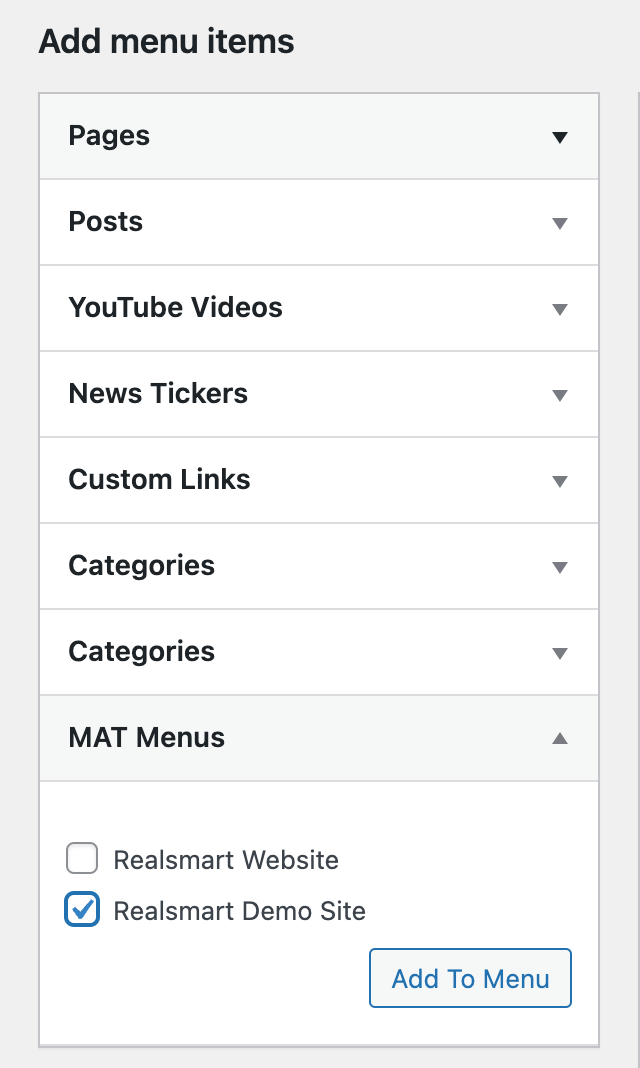Collapse MAT Menus using its up arrow
The width and height of the screenshot is (640, 1068).
[x=560, y=738]
